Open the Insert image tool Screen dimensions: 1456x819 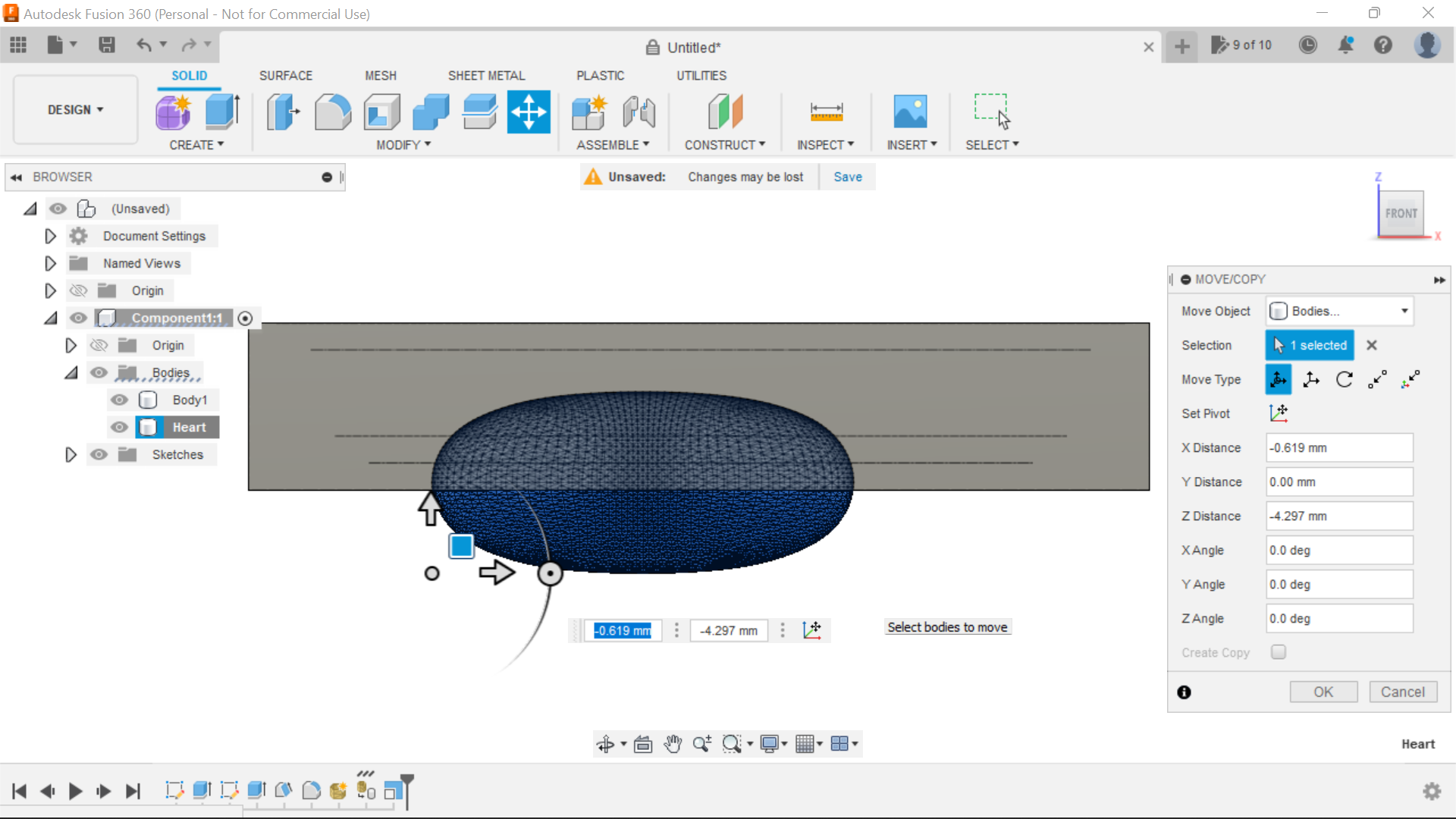click(912, 111)
